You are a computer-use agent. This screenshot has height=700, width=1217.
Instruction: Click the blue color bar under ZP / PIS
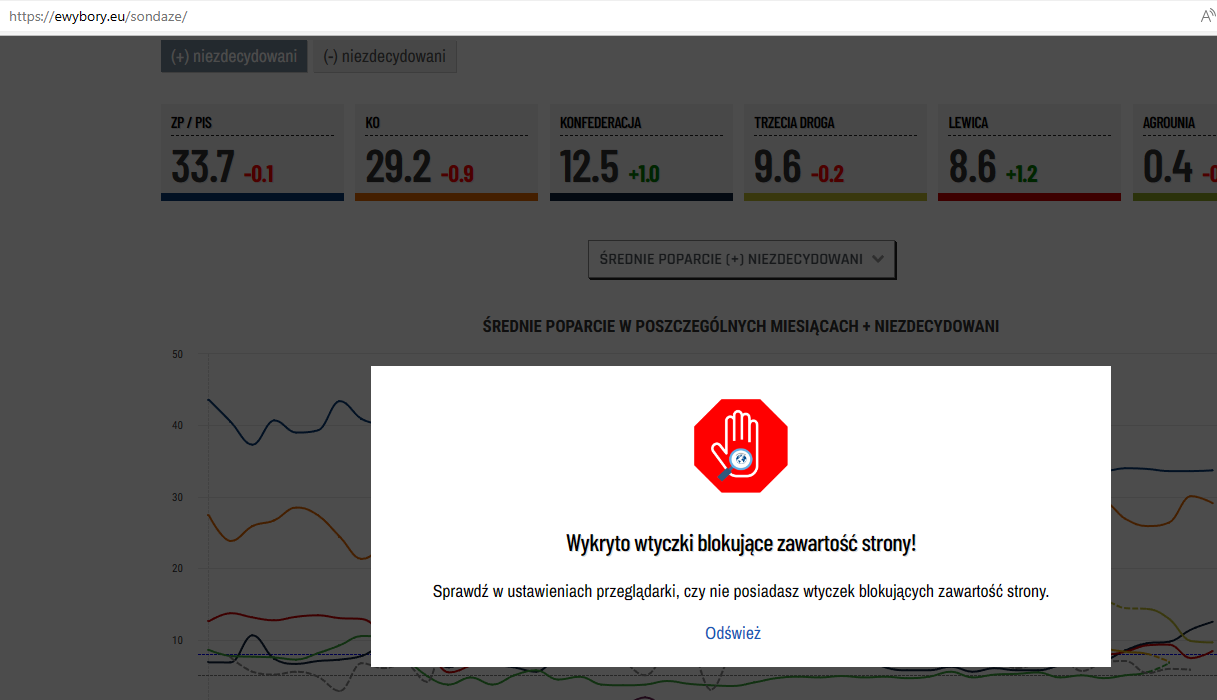coord(252,197)
